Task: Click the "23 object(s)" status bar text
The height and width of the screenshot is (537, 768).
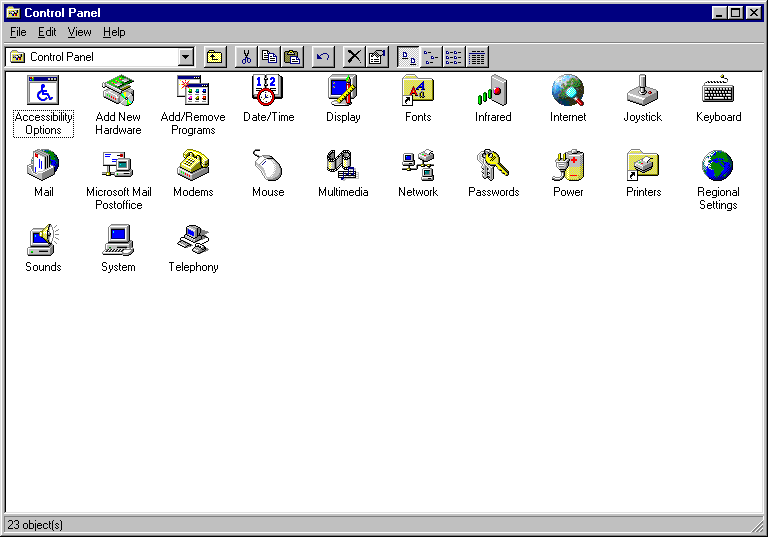Action: click(35, 525)
